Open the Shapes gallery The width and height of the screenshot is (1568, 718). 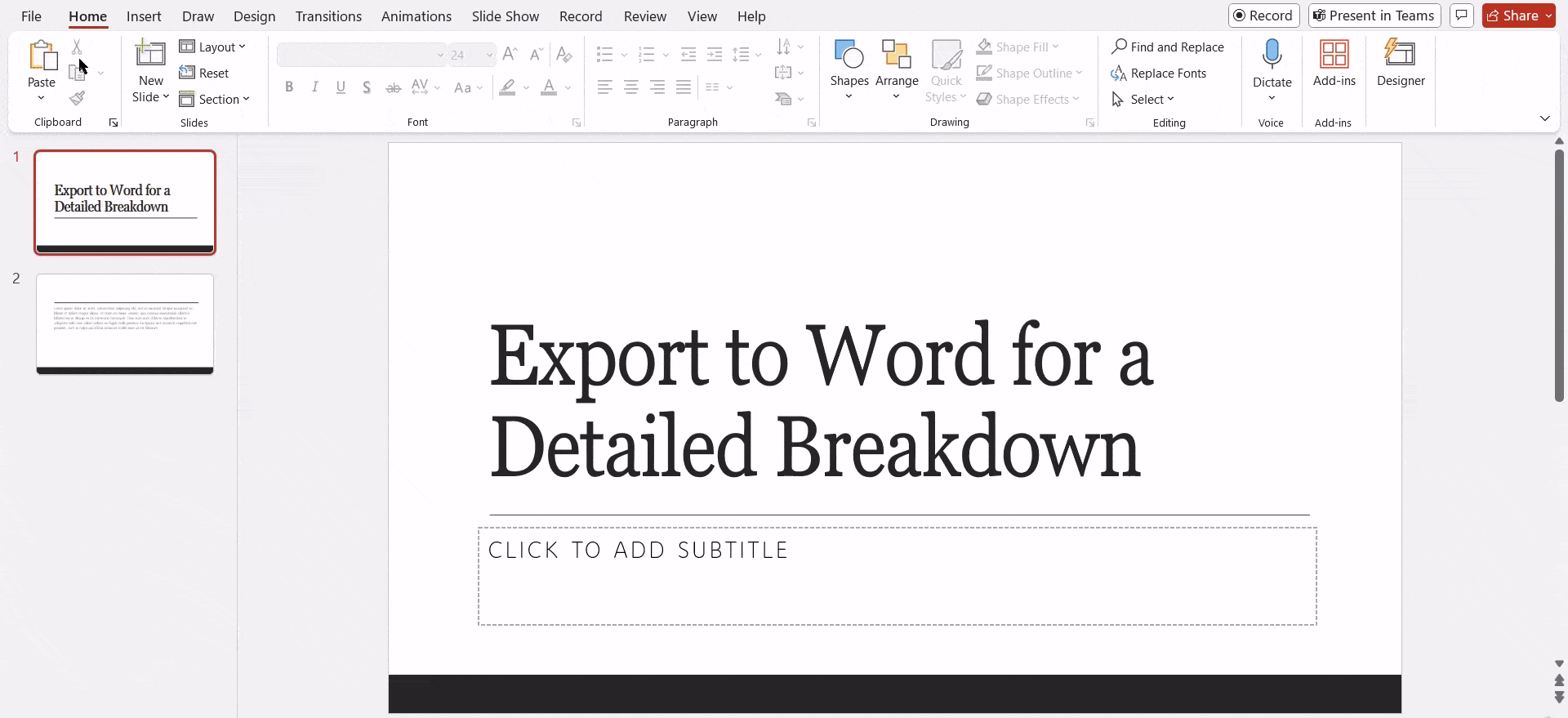coord(849,56)
